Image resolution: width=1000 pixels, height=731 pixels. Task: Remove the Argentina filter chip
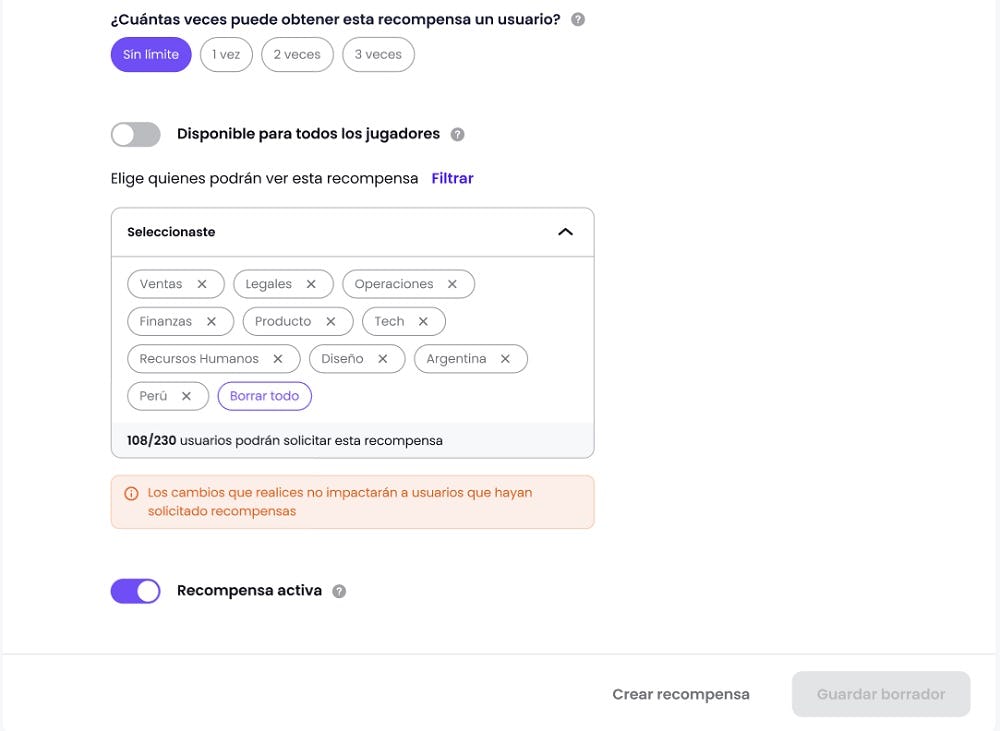[506, 358]
